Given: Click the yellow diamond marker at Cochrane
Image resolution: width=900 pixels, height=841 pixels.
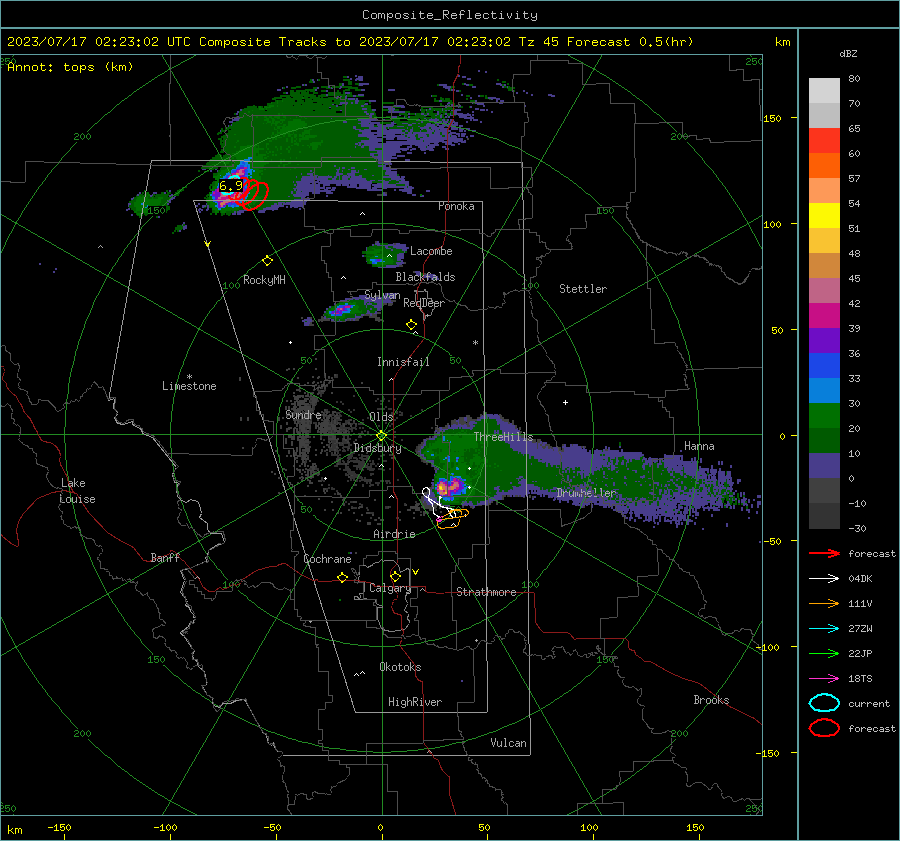Looking at the screenshot, I should click(x=342, y=577).
